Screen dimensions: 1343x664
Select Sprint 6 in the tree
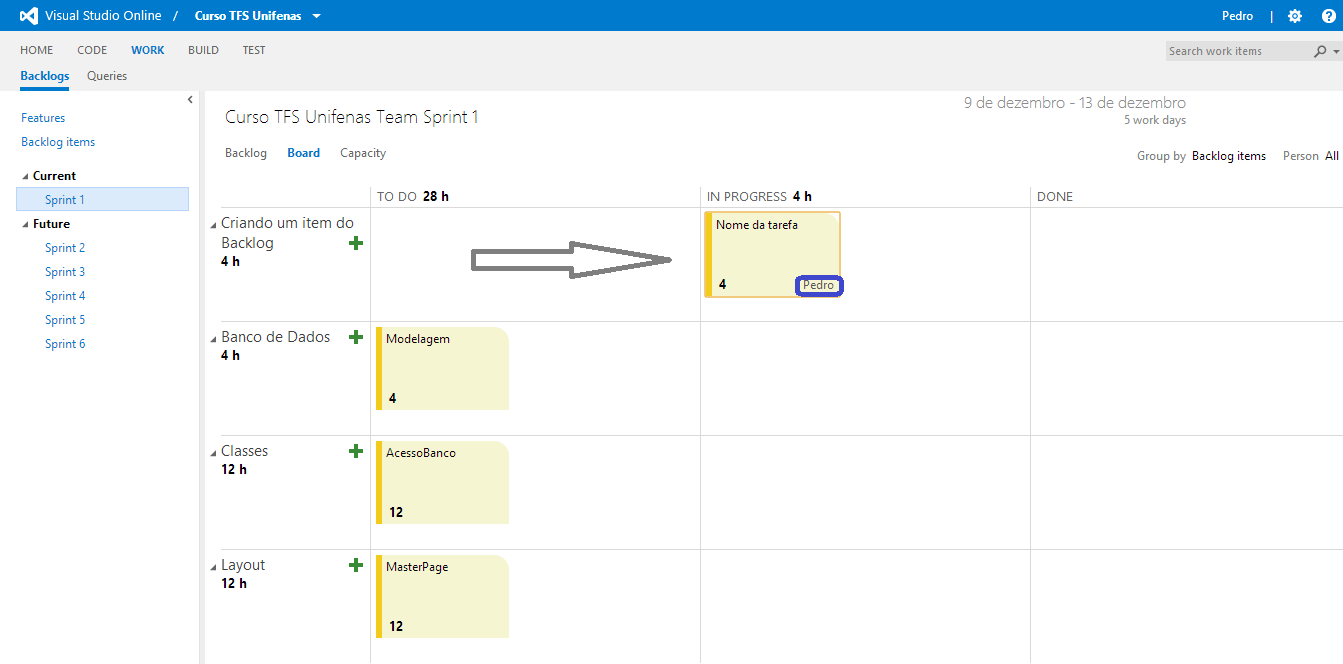(65, 344)
